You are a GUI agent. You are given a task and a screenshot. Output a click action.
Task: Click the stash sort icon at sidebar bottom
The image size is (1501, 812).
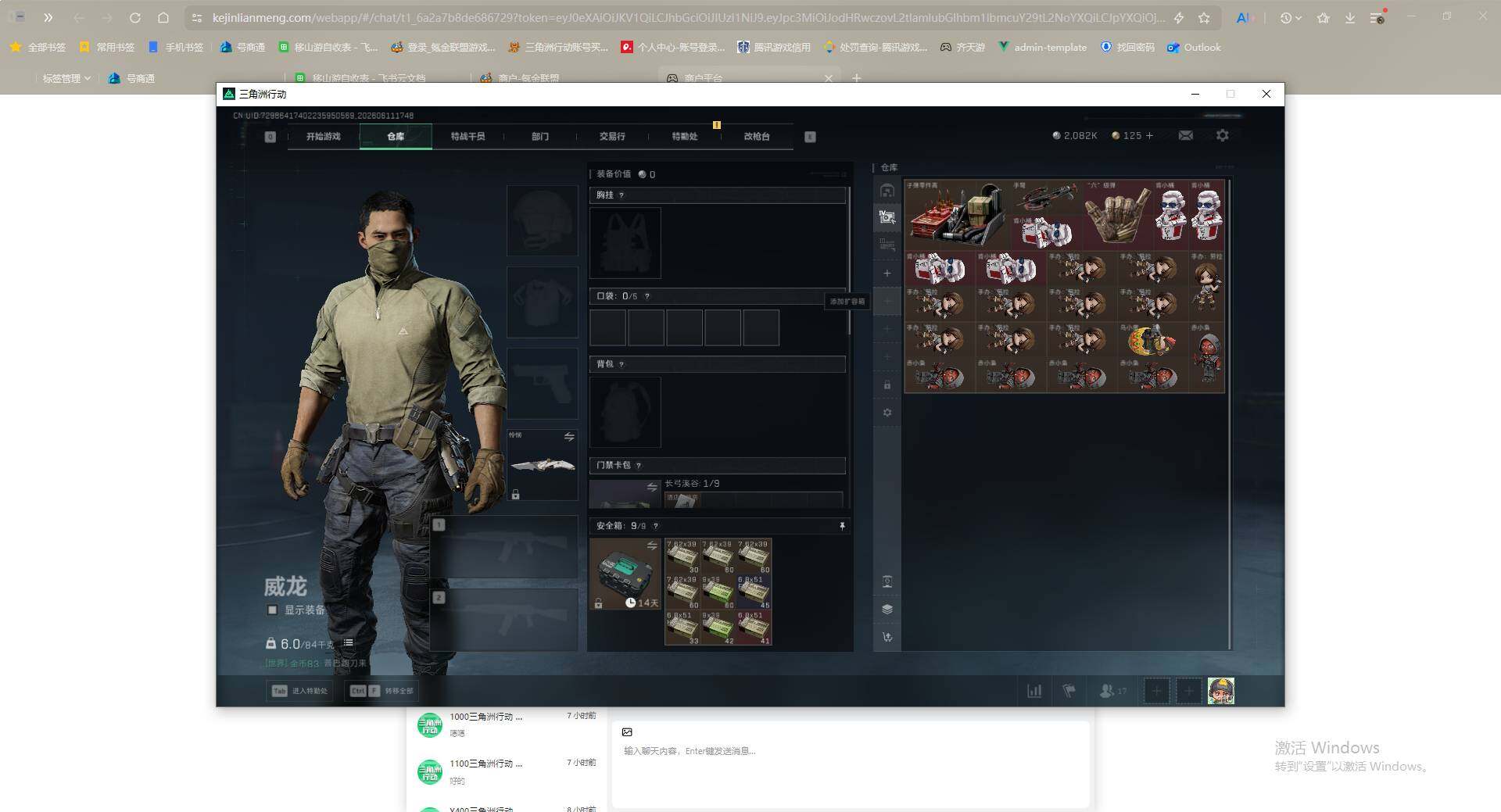887,637
